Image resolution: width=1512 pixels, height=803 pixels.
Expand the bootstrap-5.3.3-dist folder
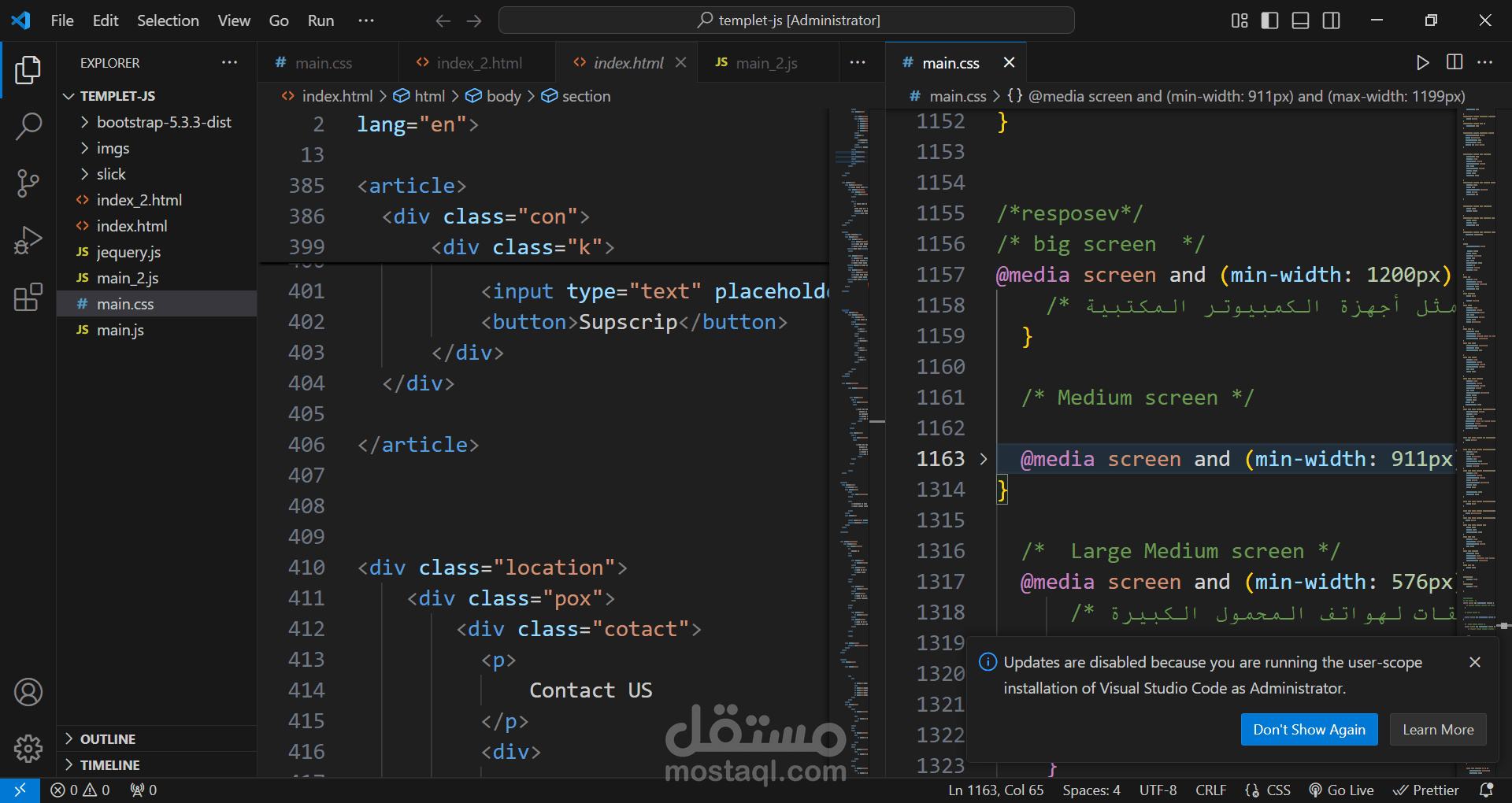157,122
